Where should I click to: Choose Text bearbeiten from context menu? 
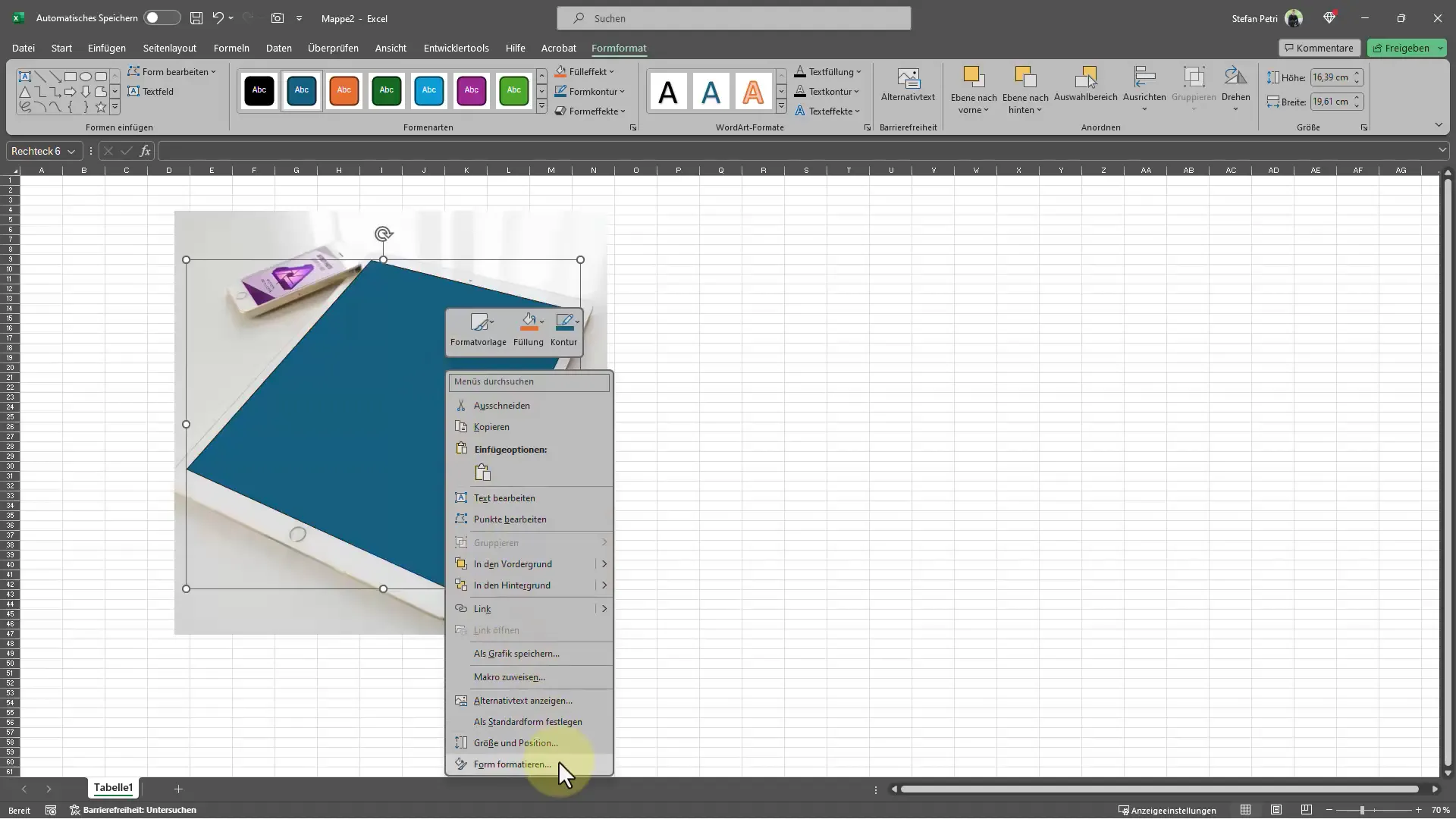529,498
